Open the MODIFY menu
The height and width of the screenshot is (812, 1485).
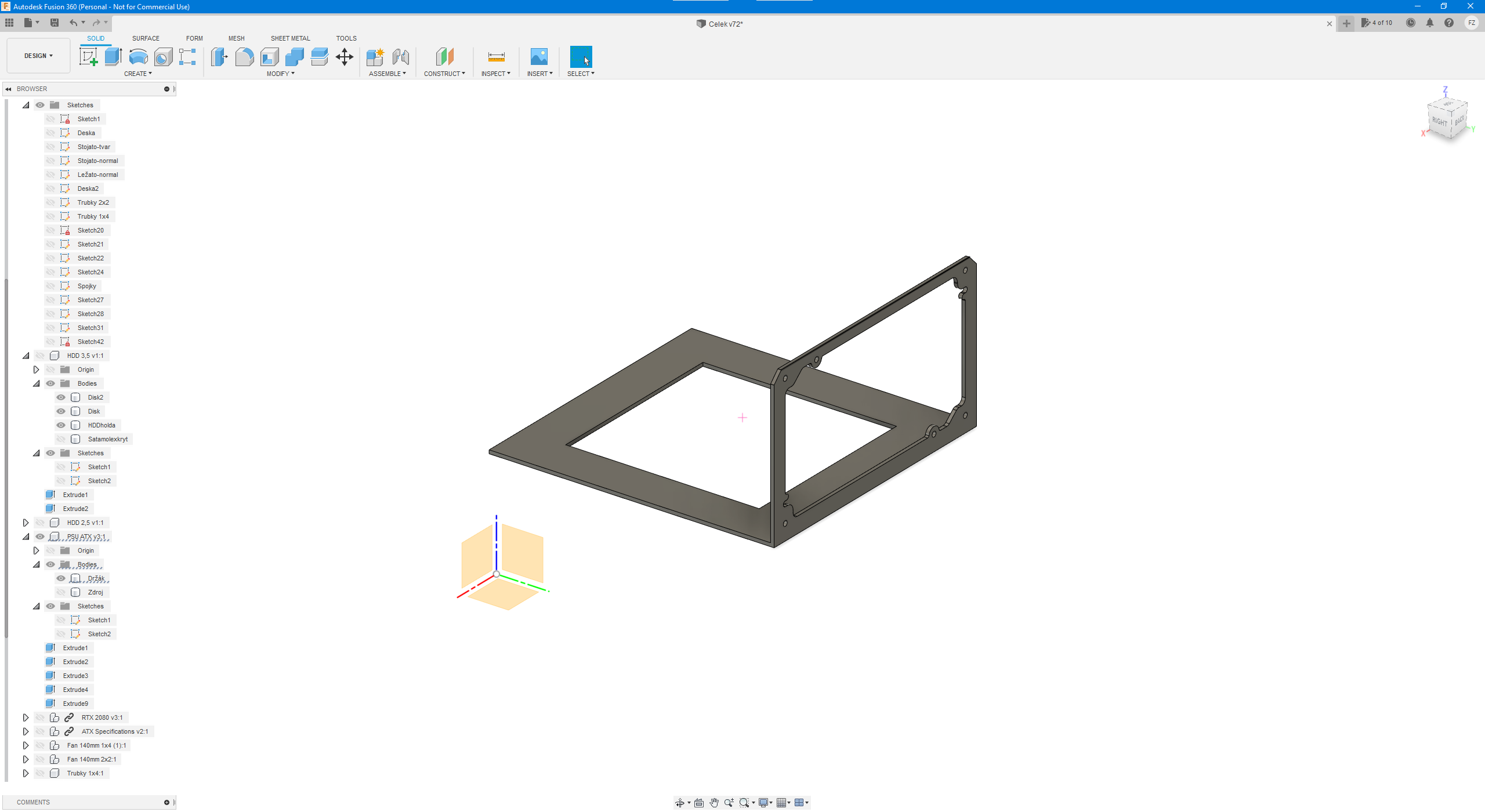pos(280,74)
